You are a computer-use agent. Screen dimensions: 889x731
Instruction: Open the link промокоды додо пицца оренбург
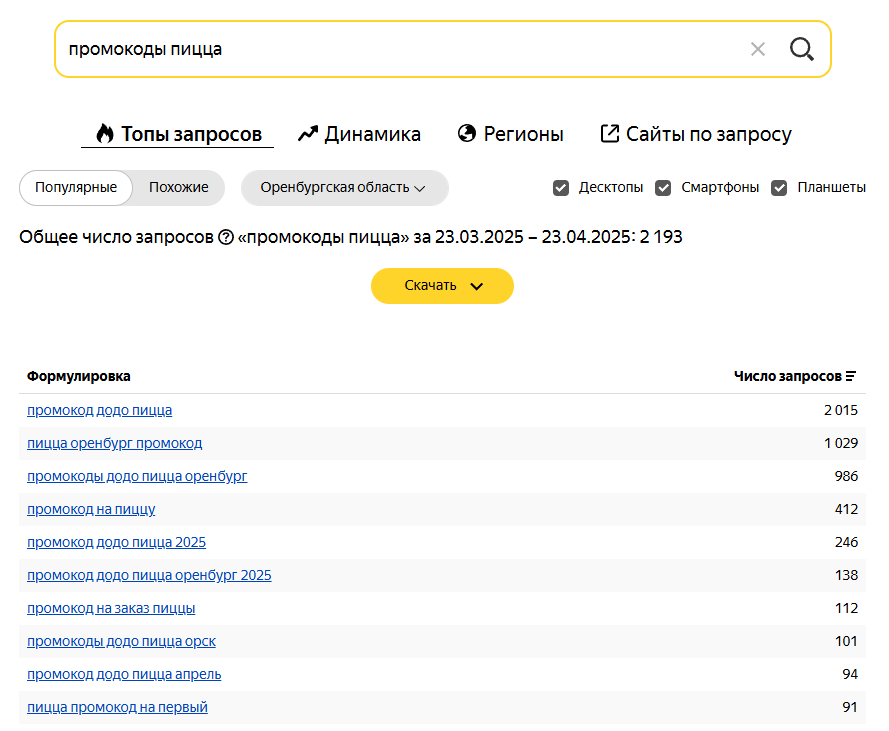137,476
